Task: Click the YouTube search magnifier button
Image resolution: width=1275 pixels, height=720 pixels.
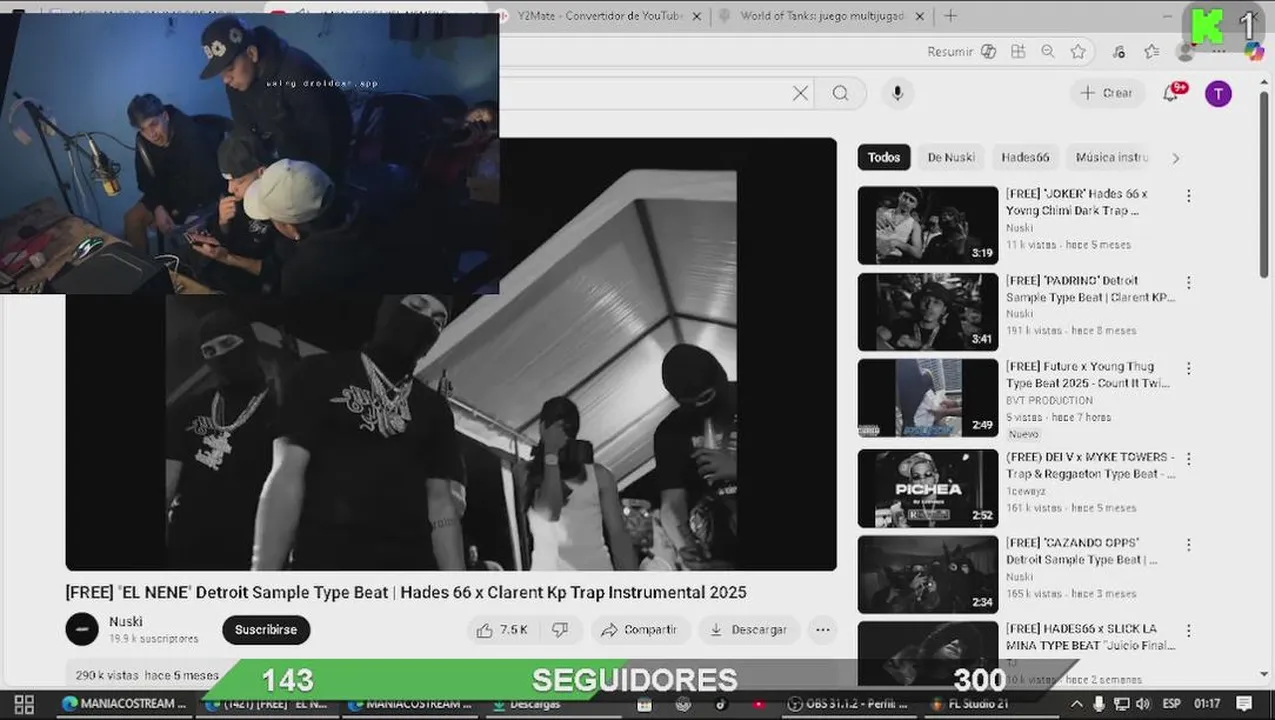Action: [x=840, y=93]
